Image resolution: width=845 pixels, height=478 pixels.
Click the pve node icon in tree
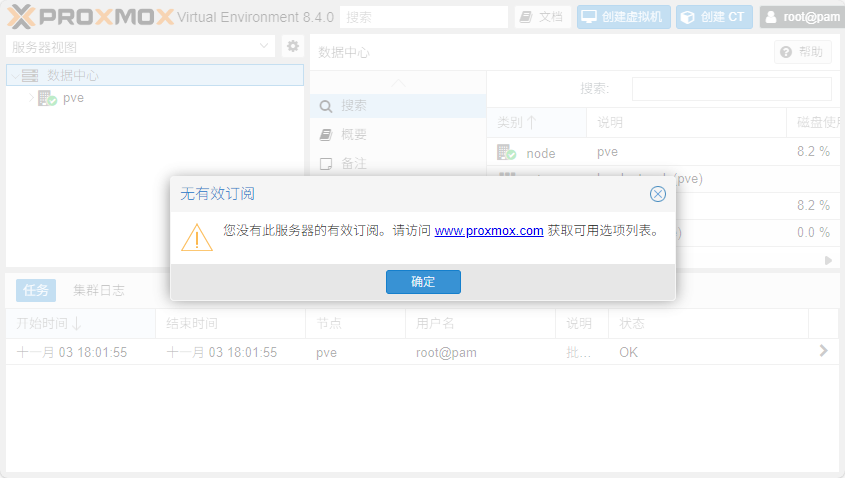tap(47, 98)
